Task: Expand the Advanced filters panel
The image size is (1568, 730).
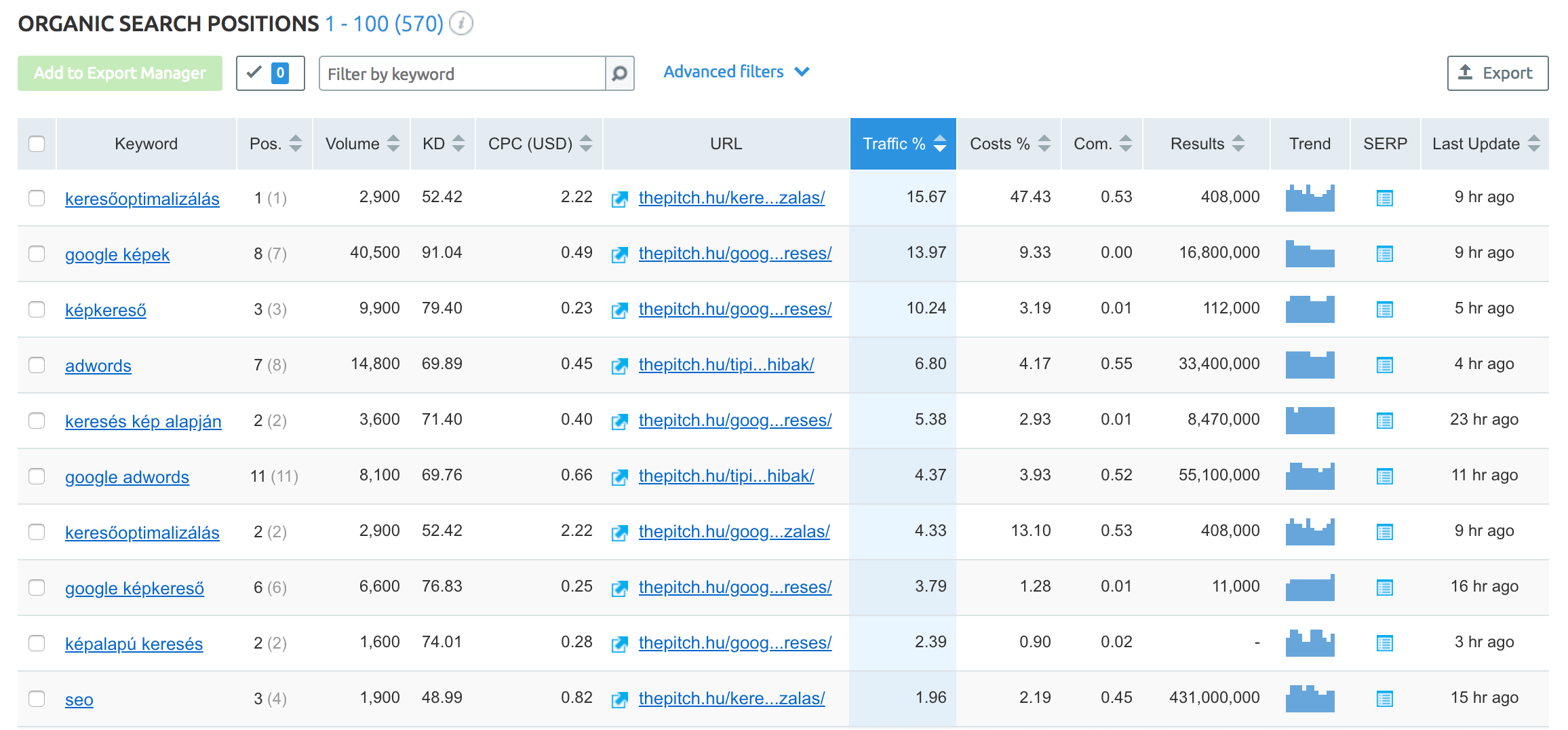Action: (737, 72)
